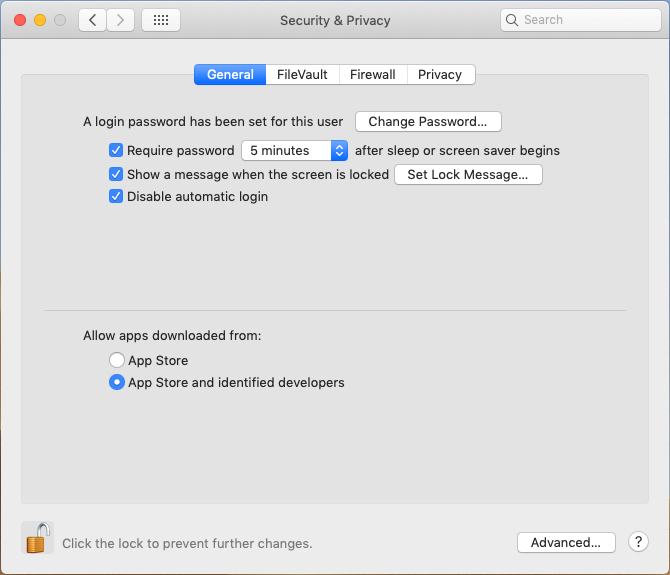Screen dimensions: 670x575
Task: Choose App Store and identified developers
Action: coord(117,383)
